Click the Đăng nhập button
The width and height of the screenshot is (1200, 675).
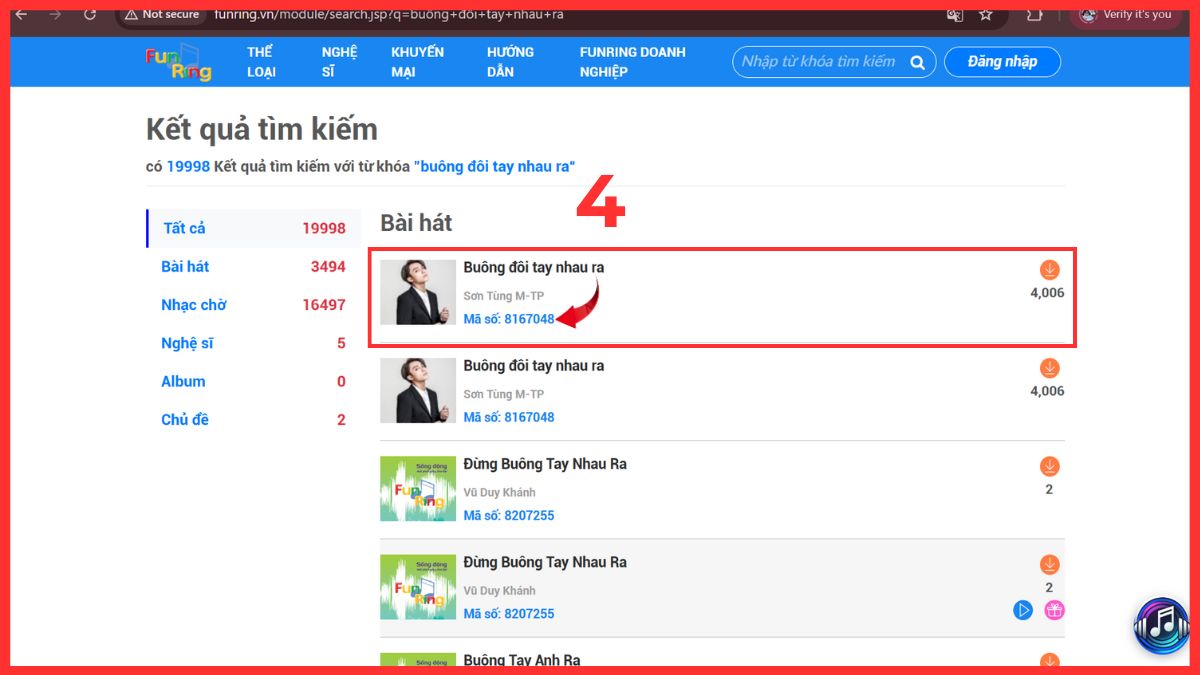[x=1002, y=62]
